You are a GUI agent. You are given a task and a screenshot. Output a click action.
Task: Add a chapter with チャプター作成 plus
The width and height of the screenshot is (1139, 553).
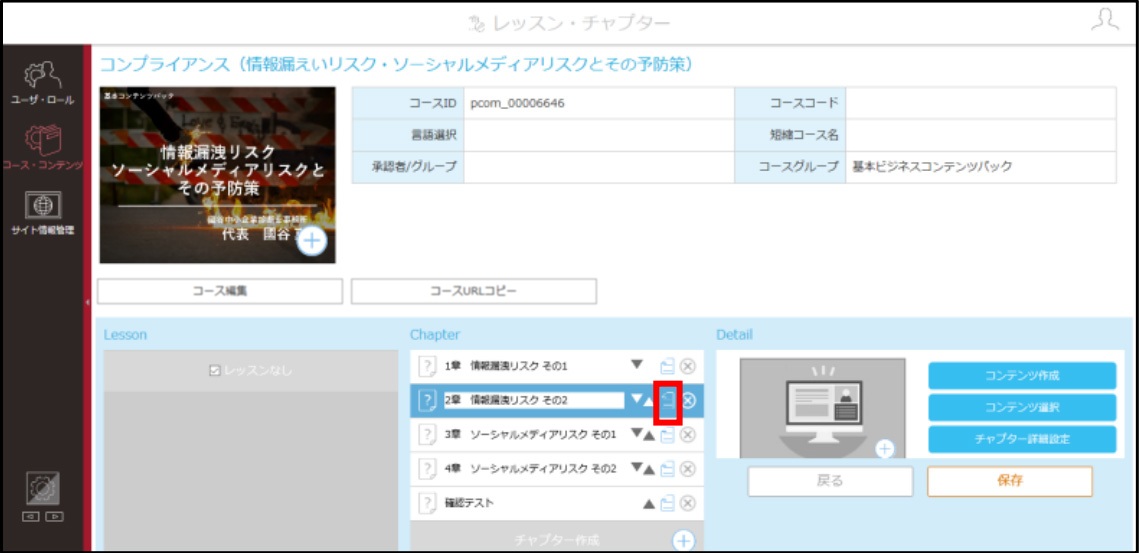[683, 540]
